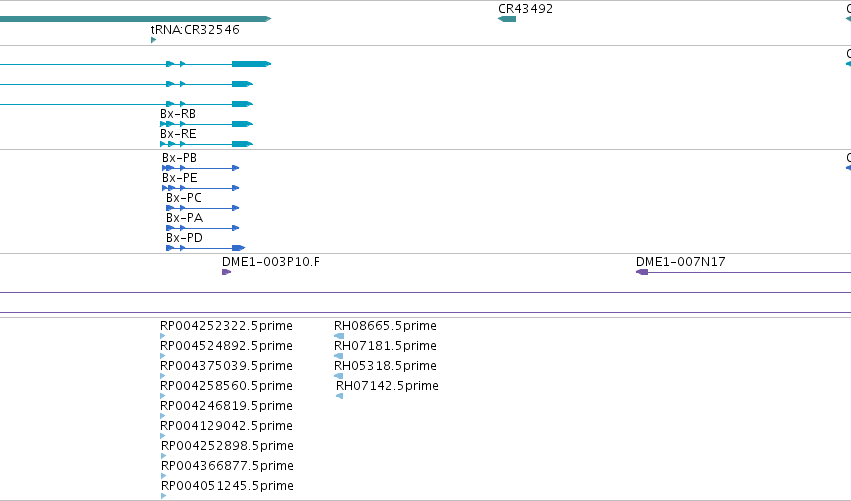Select the Bx-PA protein feature glyph

tap(202, 228)
